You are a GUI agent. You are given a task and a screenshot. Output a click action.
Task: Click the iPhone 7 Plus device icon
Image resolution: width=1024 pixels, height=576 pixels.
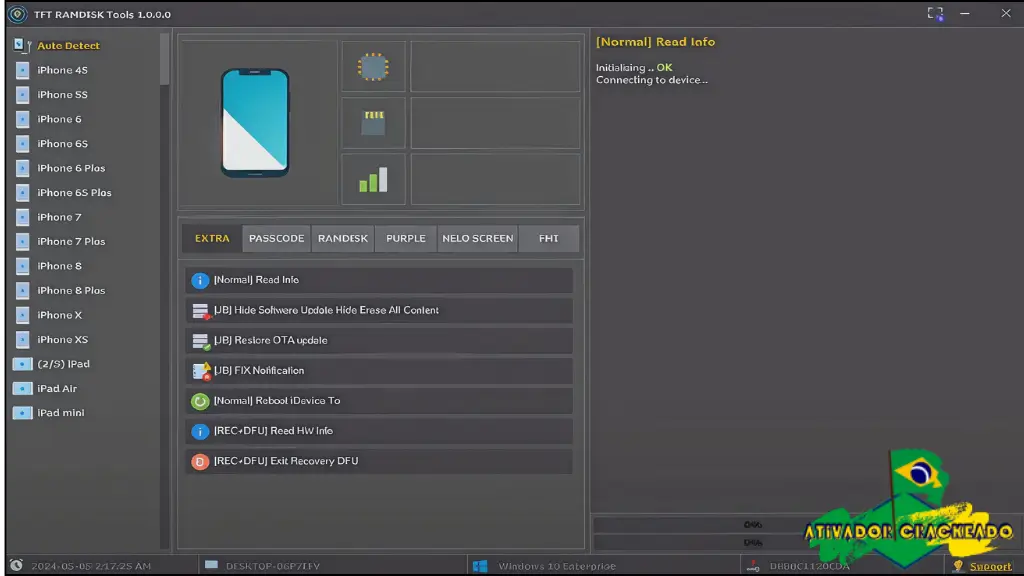22,242
